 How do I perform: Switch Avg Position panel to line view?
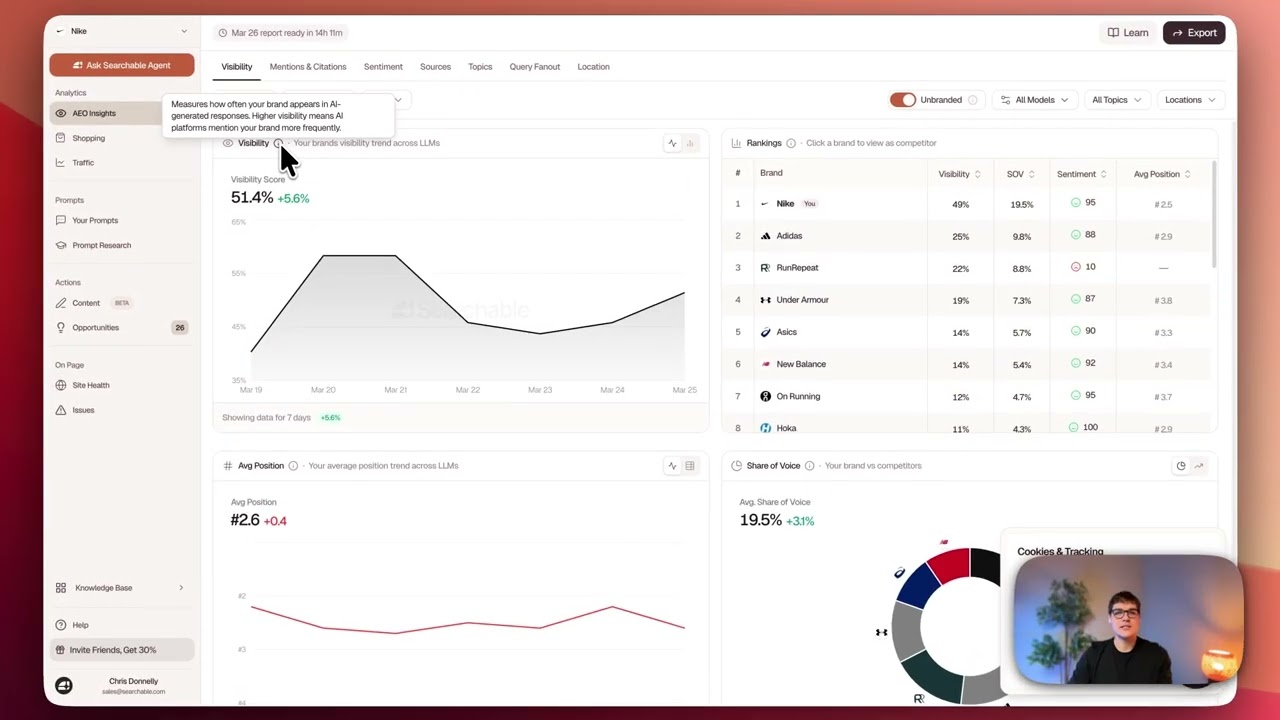tap(672, 466)
